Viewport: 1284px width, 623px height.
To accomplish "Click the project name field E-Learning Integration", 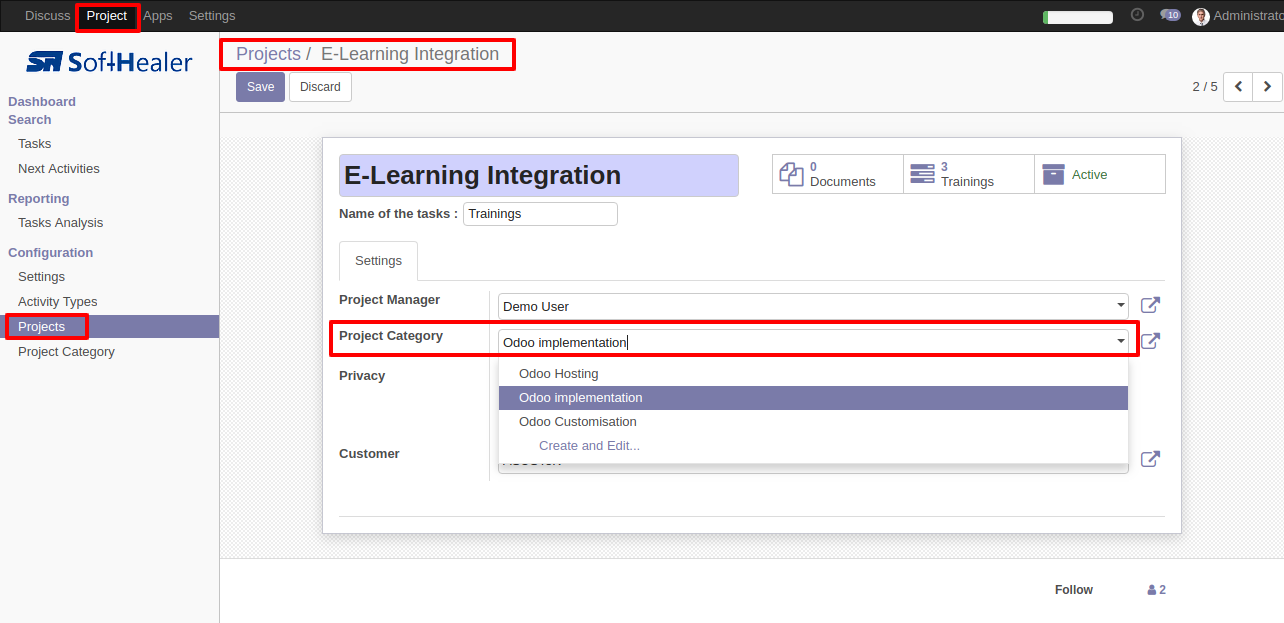I will pos(539,175).
